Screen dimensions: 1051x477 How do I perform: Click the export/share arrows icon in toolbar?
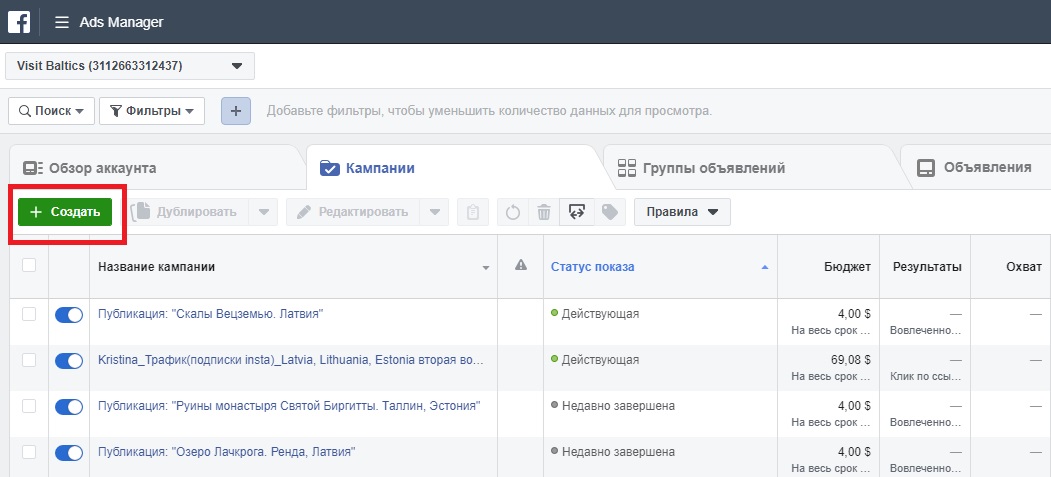click(577, 212)
